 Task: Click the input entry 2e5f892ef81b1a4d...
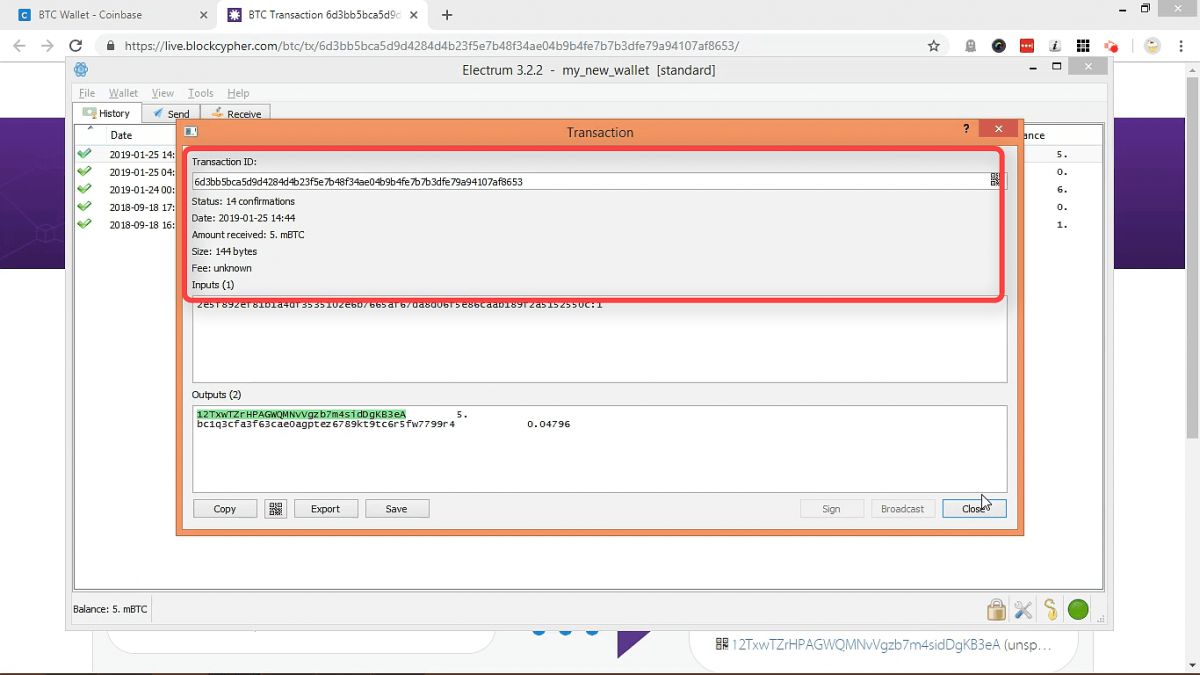(399, 304)
